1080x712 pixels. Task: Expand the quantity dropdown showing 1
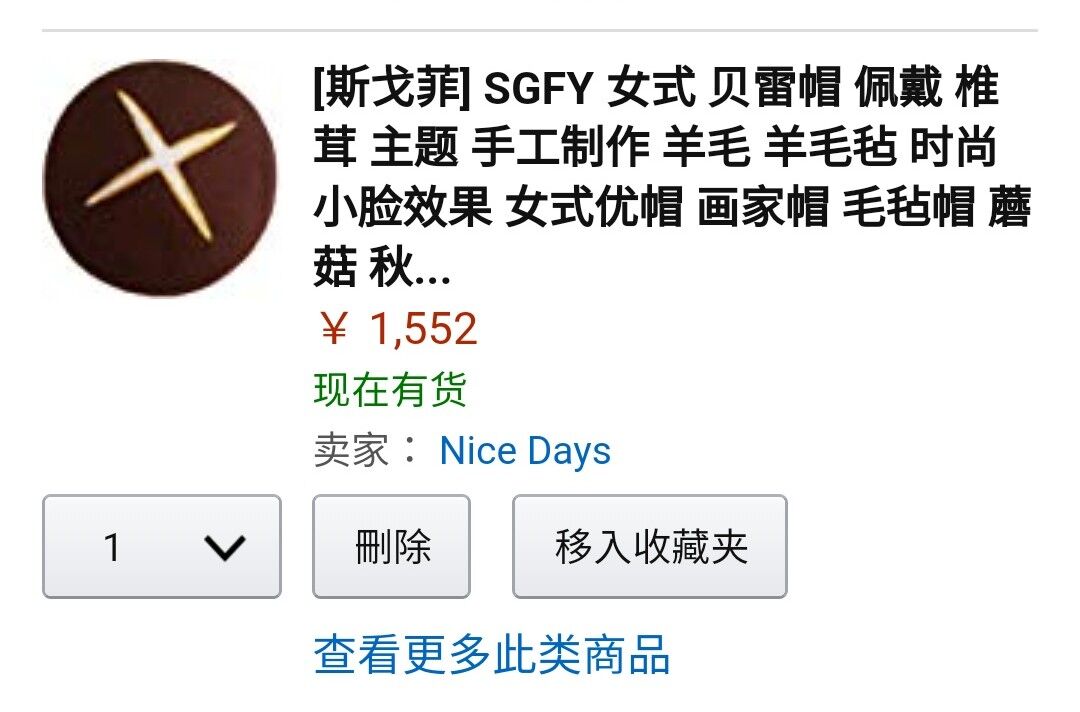tap(162, 546)
